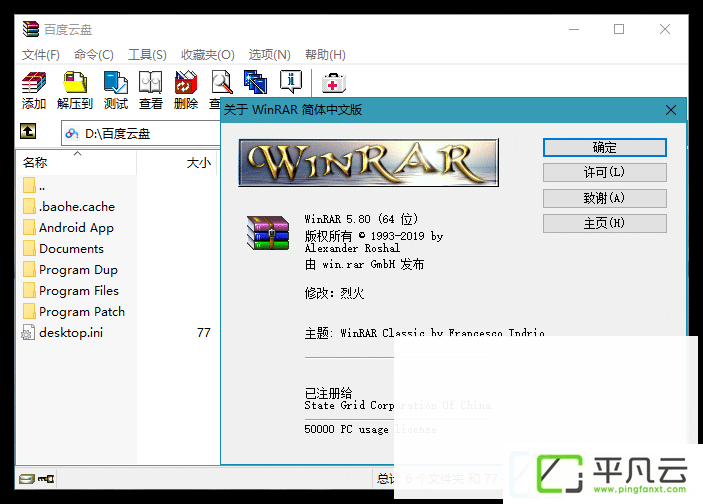Image resolution: width=703 pixels, height=504 pixels.
Task: Select the Documents folder icon
Action: click(29, 249)
